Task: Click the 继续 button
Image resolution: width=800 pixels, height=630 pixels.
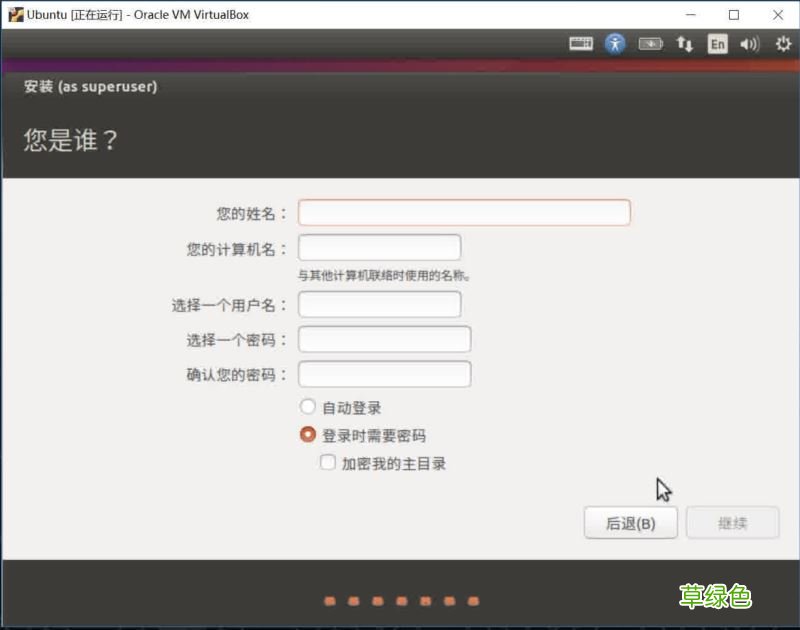Action: (733, 522)
